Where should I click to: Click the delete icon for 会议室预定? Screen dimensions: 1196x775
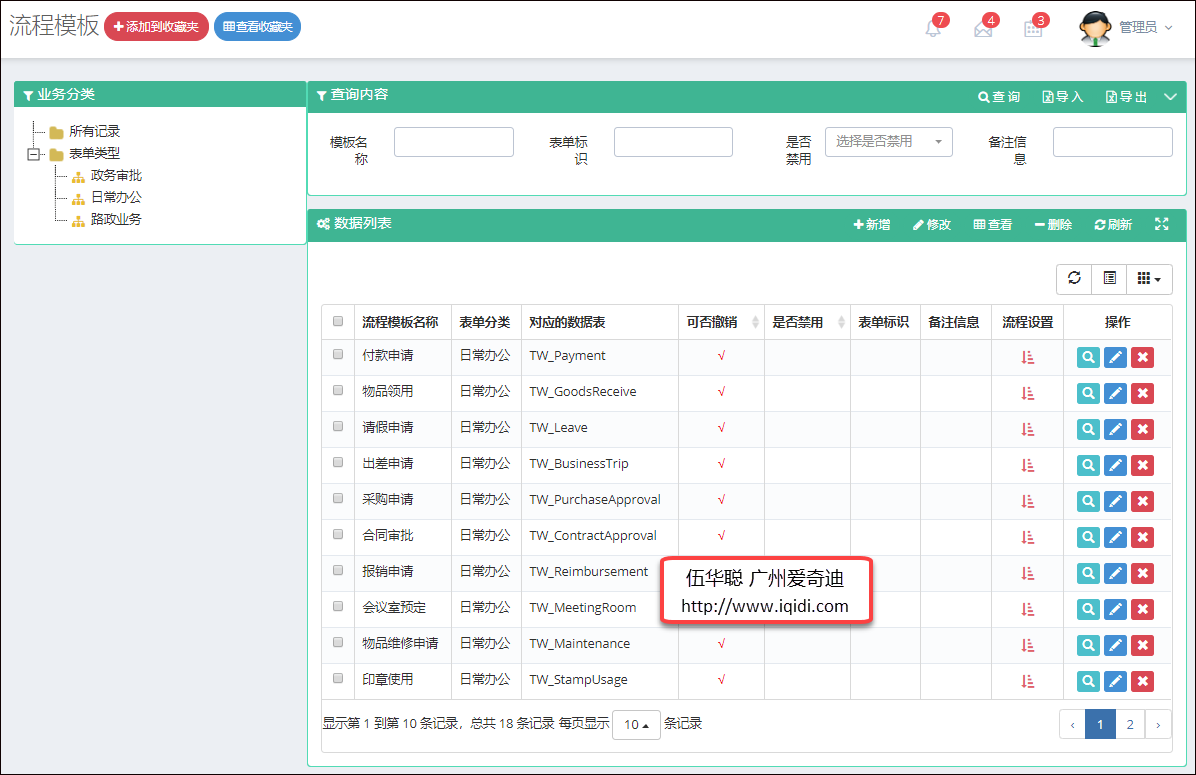pos(1143,609)
